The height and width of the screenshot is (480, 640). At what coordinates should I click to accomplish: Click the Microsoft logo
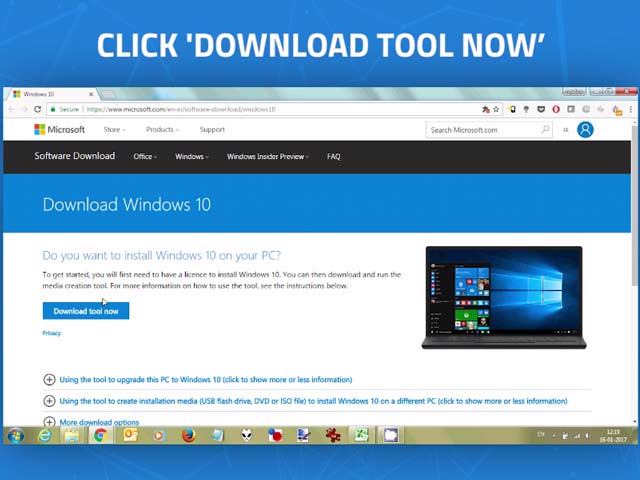click(x=60, y=129)
